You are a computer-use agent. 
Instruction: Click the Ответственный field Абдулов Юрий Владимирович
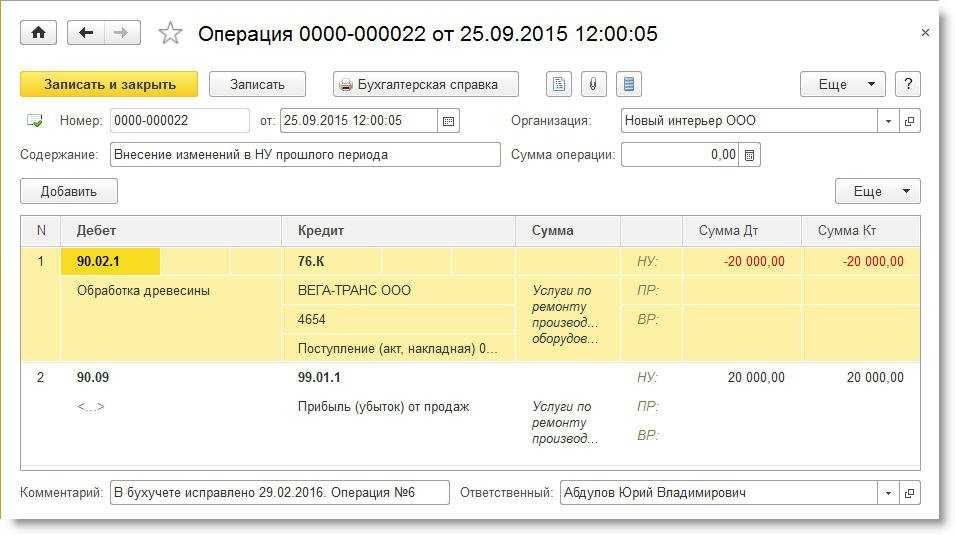tap(718, 492)
